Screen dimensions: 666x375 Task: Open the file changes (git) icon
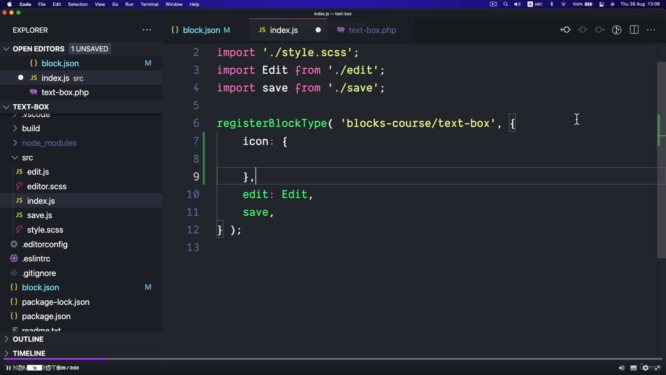(617, 30)
